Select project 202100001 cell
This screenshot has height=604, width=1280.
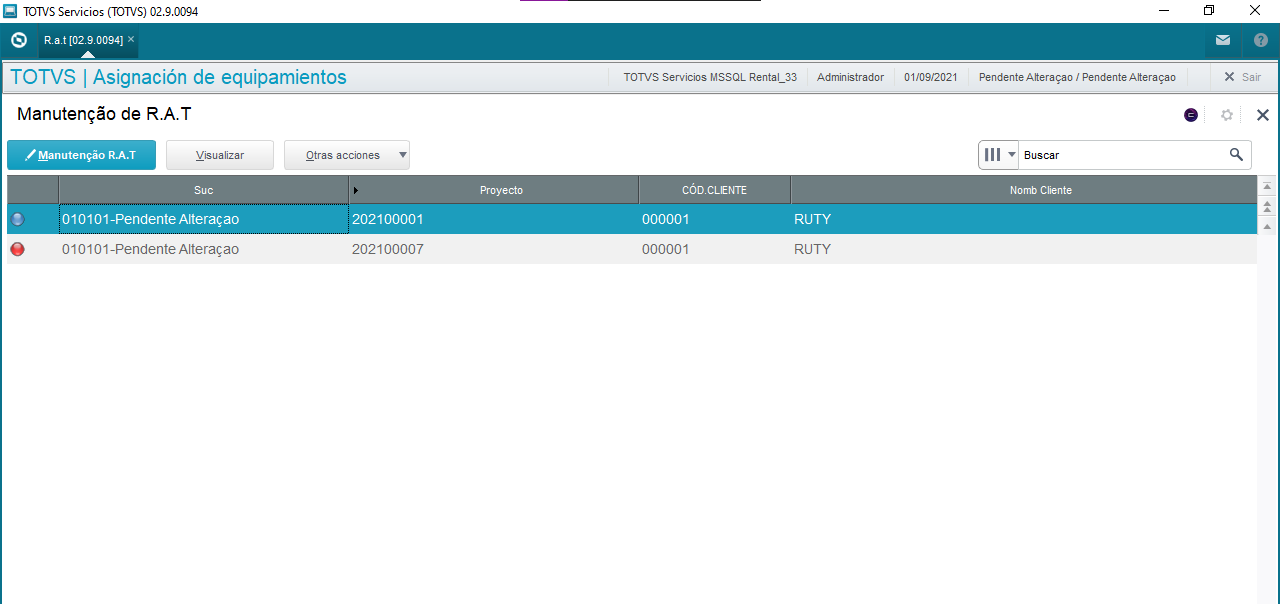point(494,219)
